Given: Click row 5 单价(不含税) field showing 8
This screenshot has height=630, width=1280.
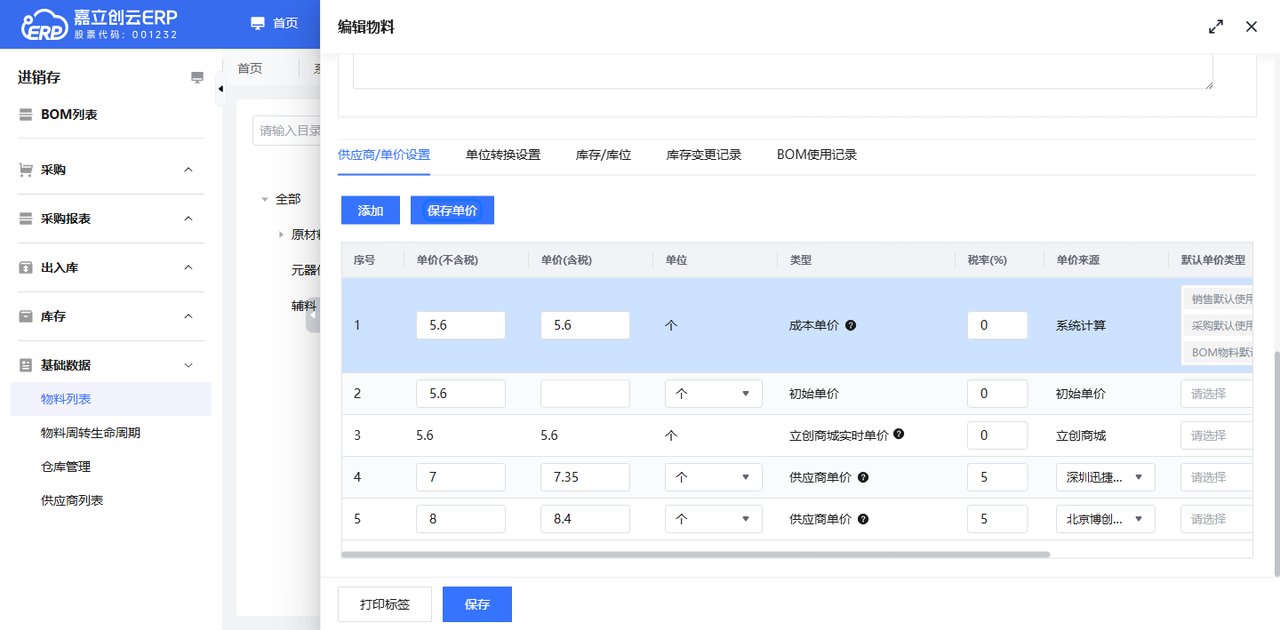Looking at the screenshot, I should point(461,519).
